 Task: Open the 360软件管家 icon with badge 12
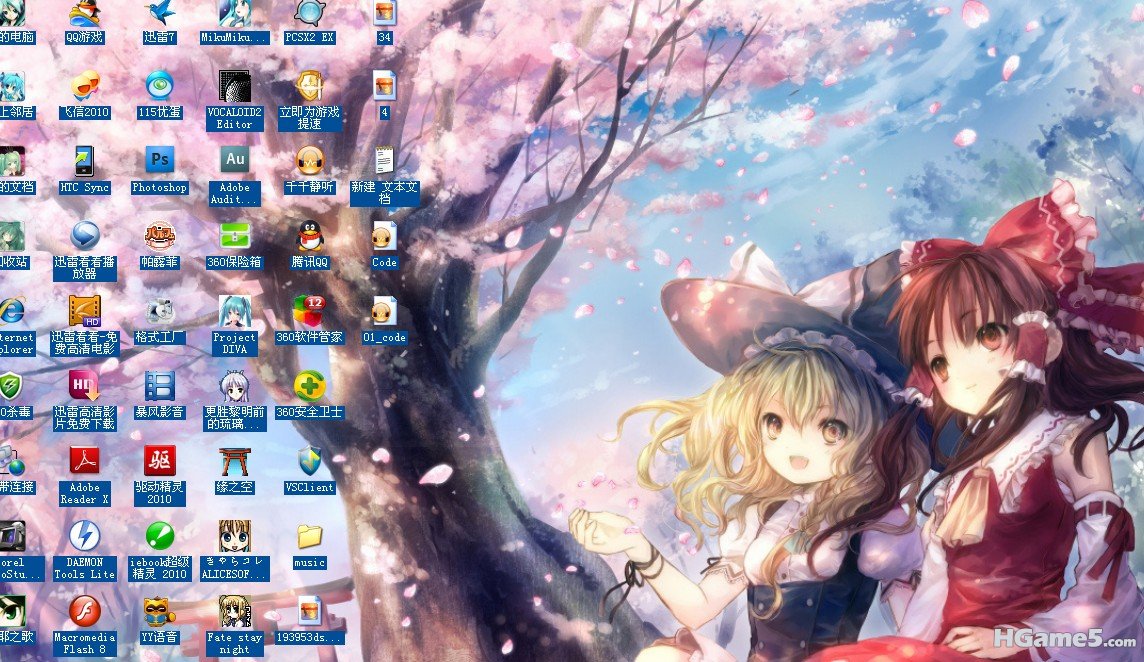(x=309, y=312)
